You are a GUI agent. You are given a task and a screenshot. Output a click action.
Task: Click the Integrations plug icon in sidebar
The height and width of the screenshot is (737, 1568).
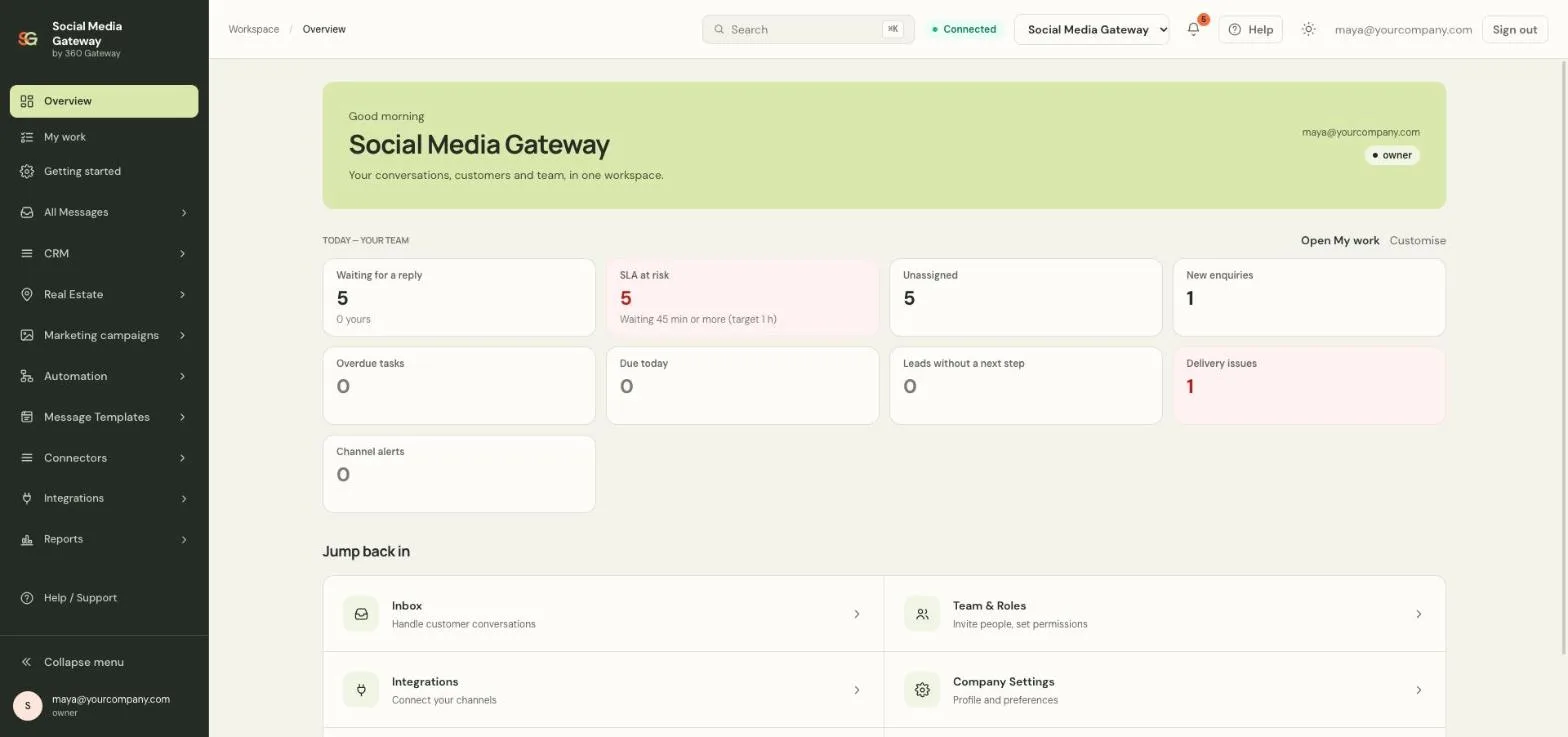[27, 498]
